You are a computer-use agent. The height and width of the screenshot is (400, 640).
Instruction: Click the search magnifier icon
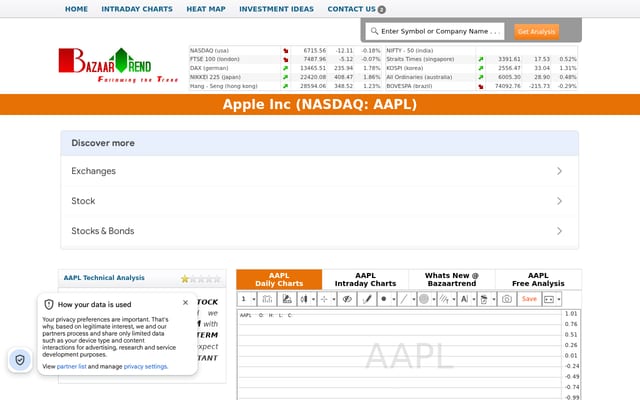pos(374,31)
